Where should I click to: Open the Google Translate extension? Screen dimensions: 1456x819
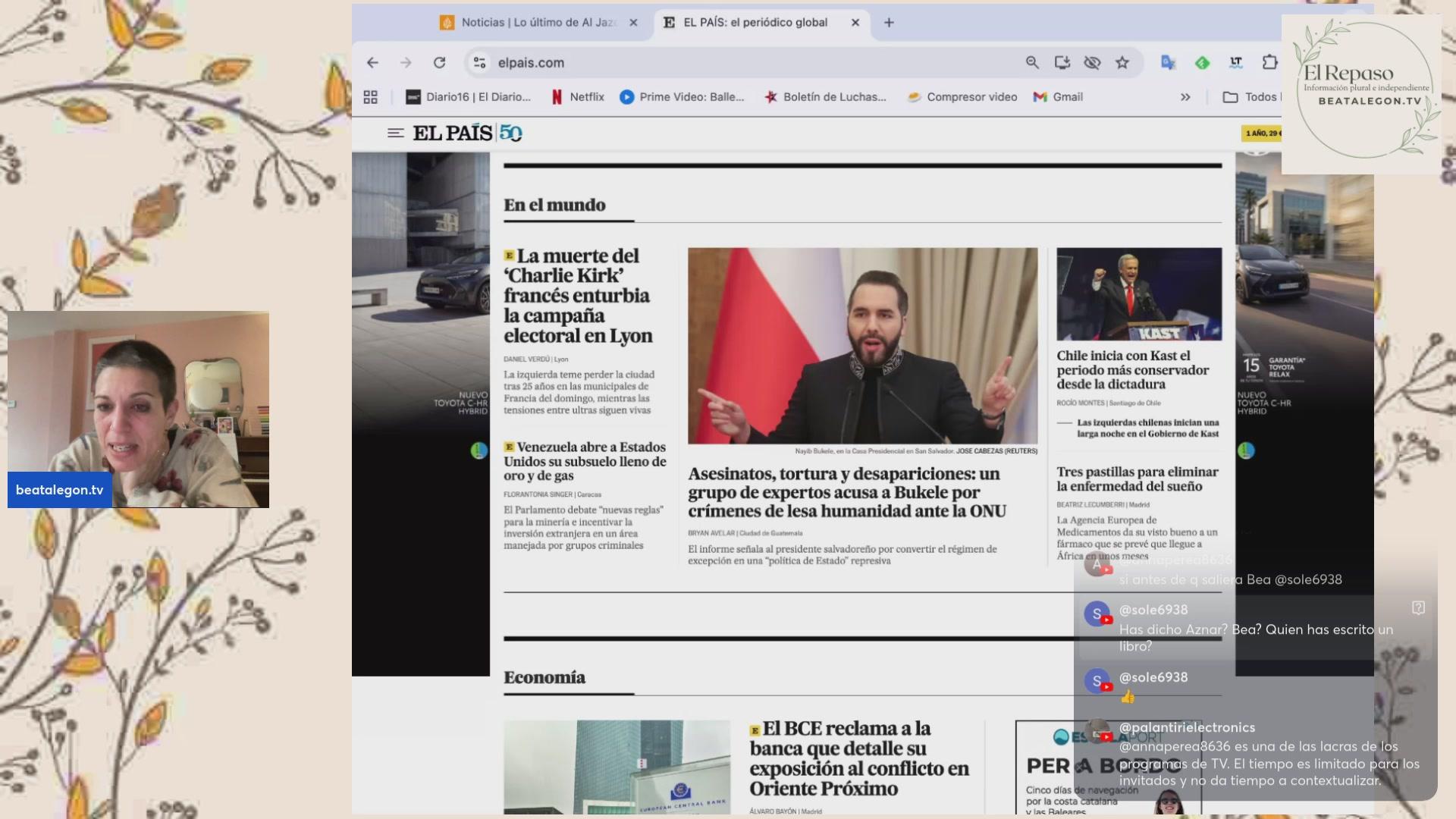(1168, 63)
